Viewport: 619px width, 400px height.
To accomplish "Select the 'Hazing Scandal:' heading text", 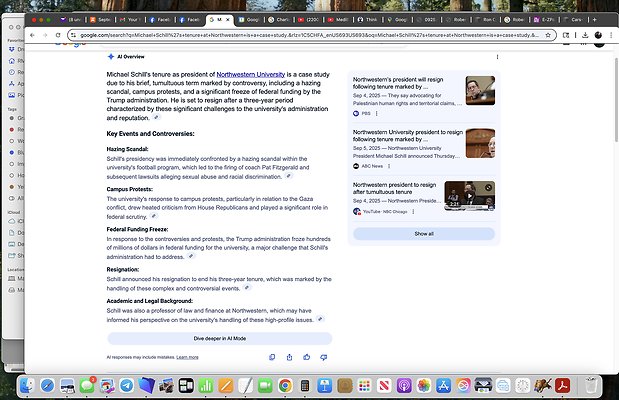I will (x=128, y=149).
